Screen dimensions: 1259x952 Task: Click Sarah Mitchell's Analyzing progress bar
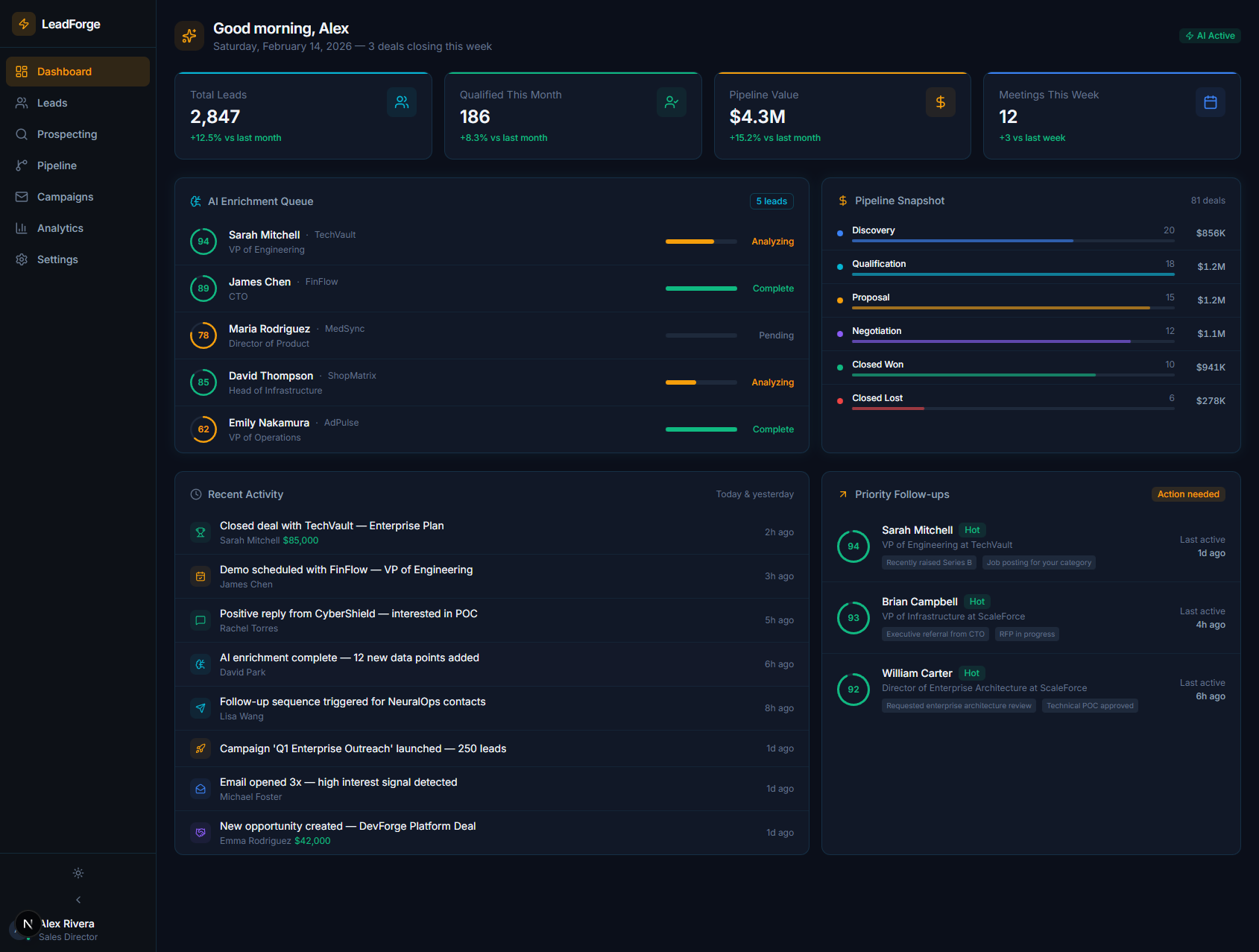(700, 241)
